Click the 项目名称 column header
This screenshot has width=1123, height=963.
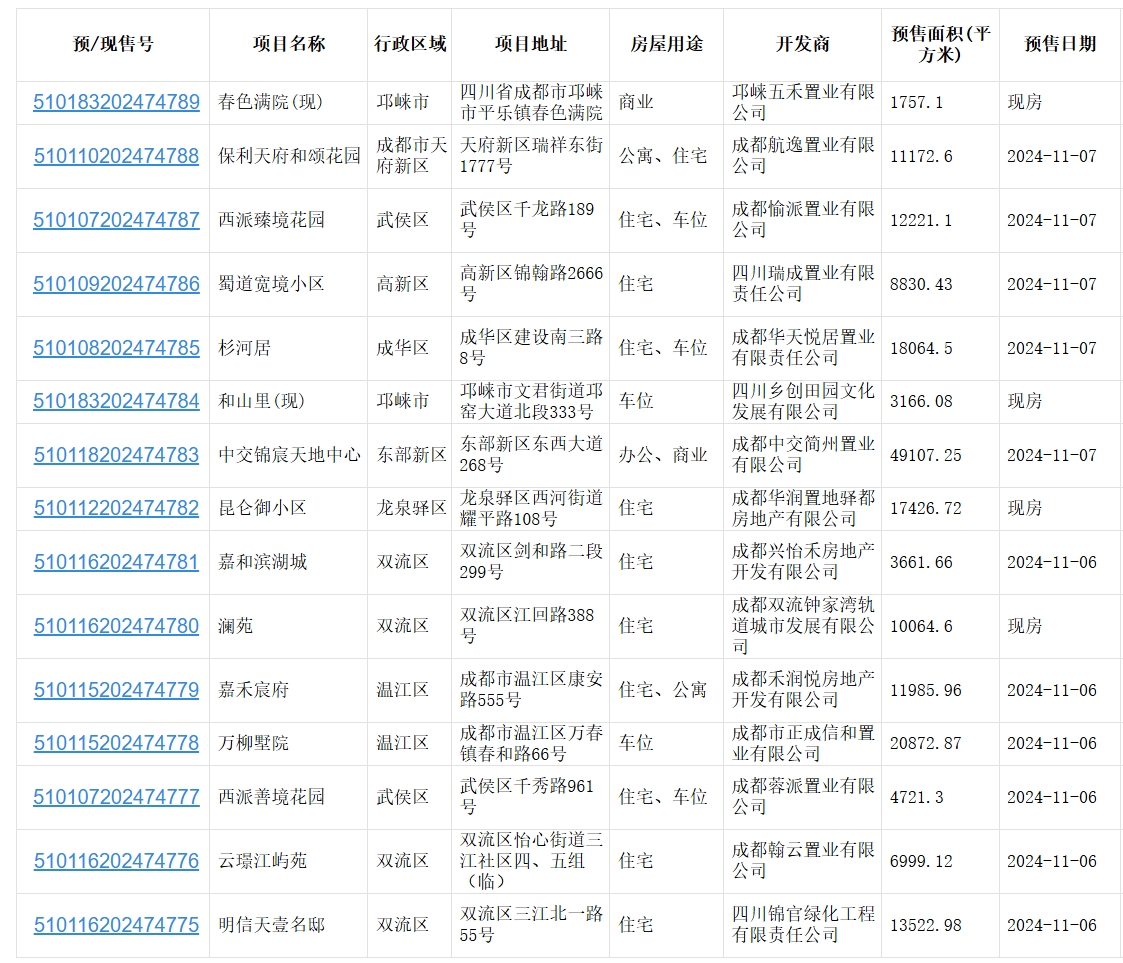[x=289, y=44]
